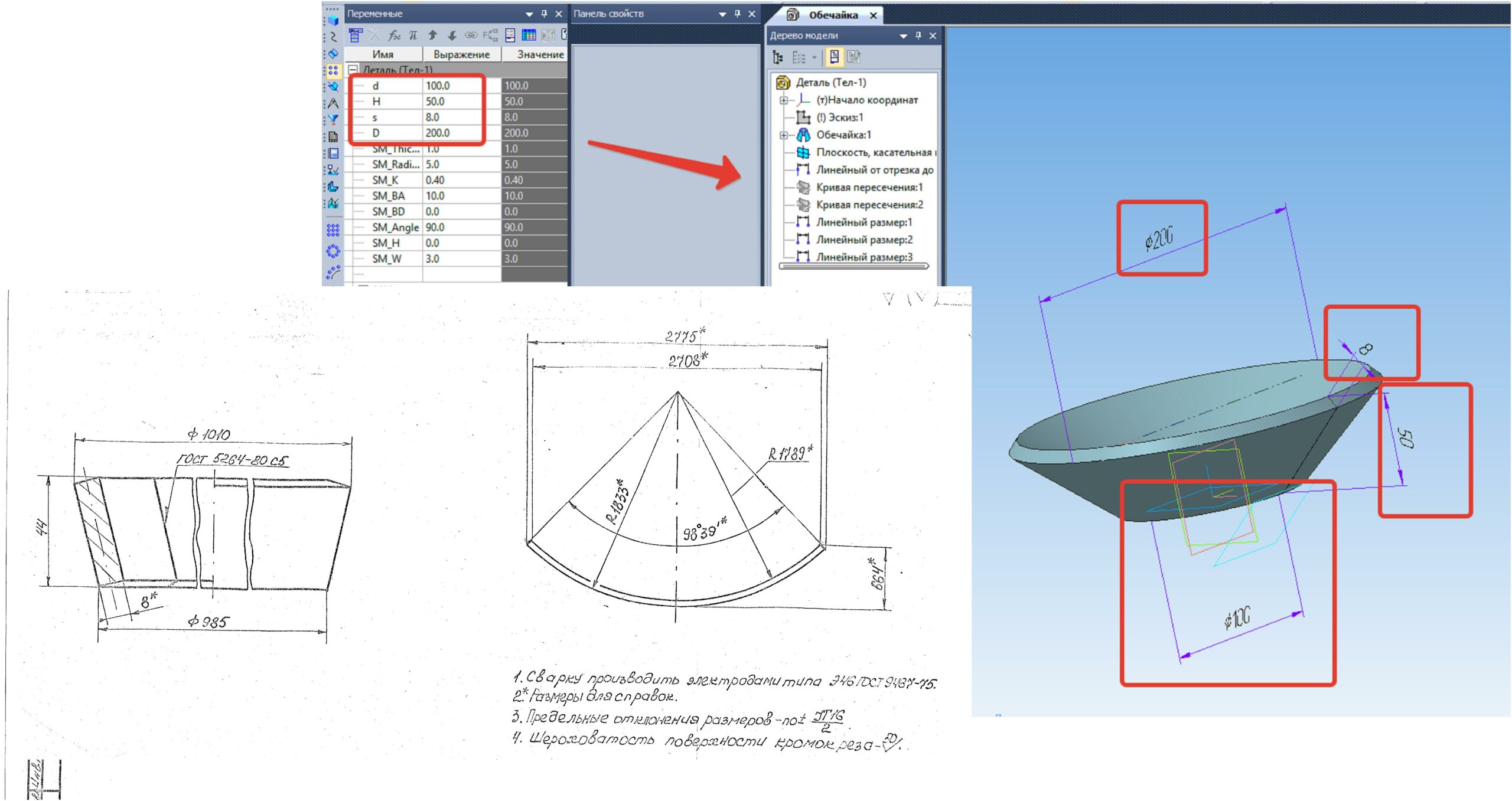This screenshot has height=801, width=1512.
Task: Select Линейный от отрезка до in tree
Action: point(875,170)
